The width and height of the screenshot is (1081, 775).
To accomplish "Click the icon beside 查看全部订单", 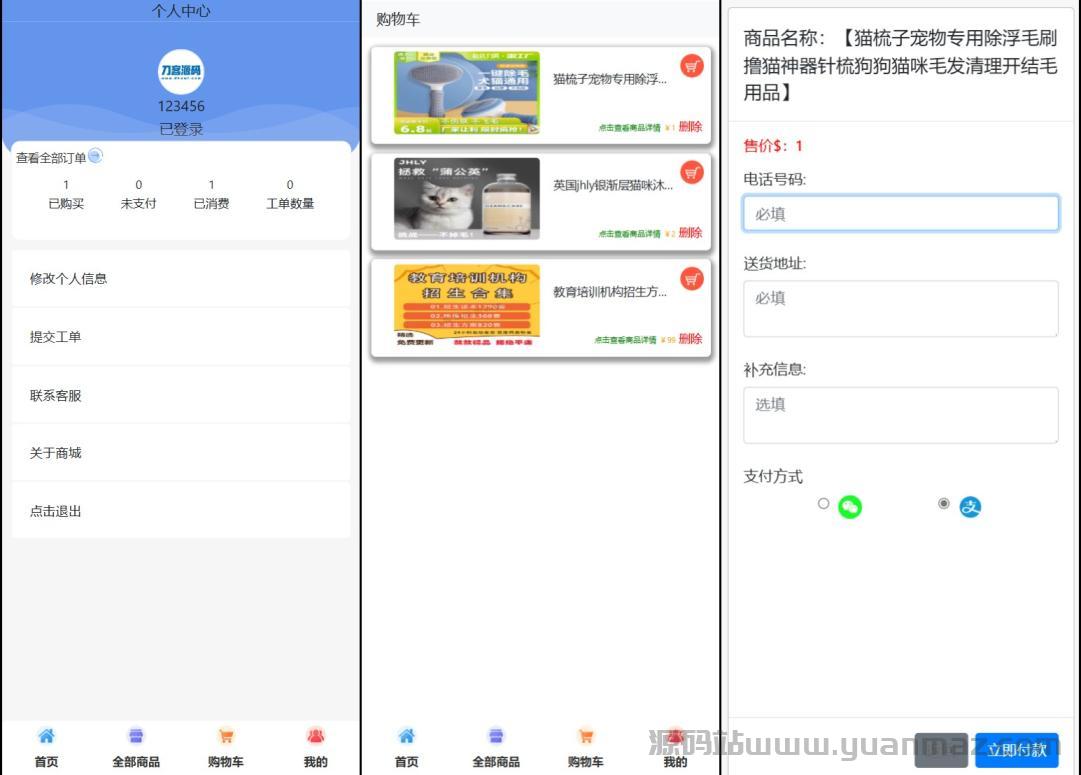I will [x=95, y=156].
